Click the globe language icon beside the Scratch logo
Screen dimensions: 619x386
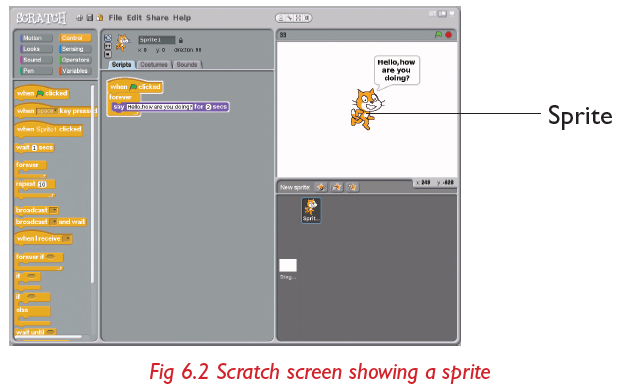(x=79, y=18)
